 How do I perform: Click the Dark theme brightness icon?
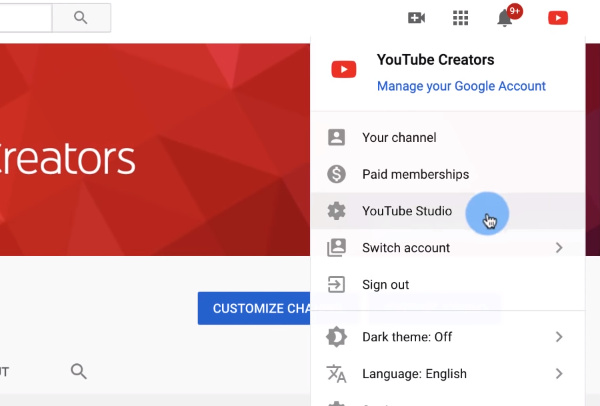[x=336, y=337]
